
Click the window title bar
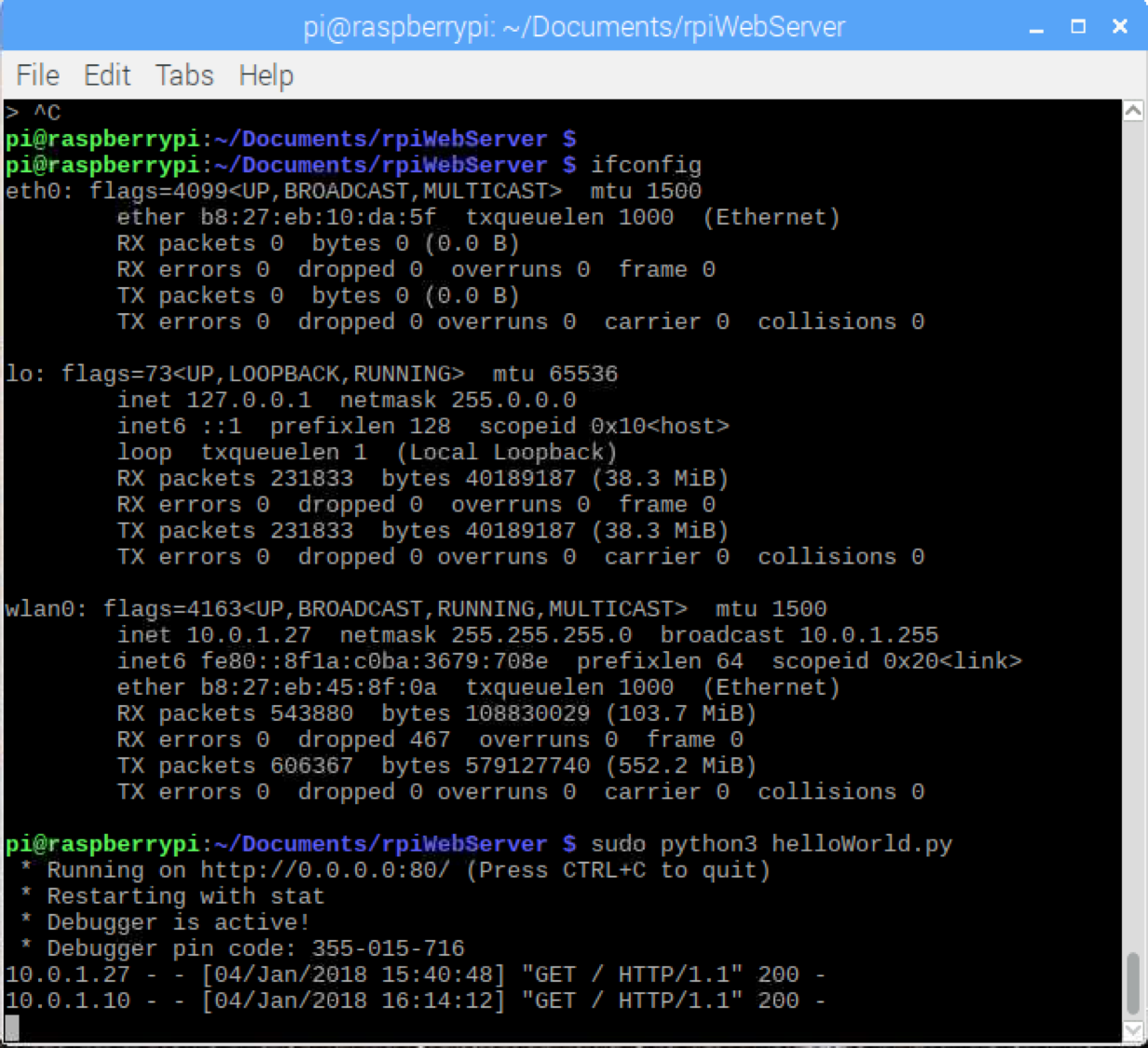[x=574, y=26]
